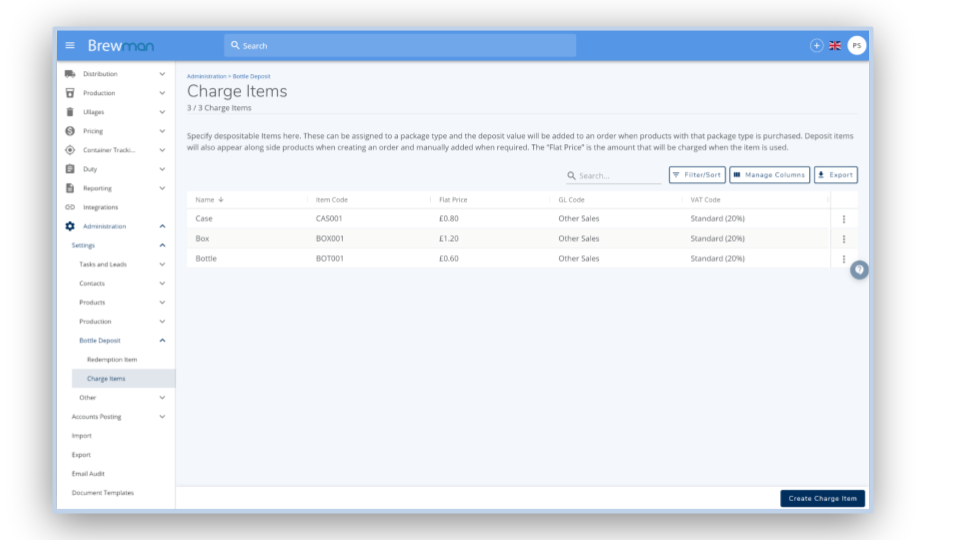Click the VAT Code column header

(x=705, y=200)
